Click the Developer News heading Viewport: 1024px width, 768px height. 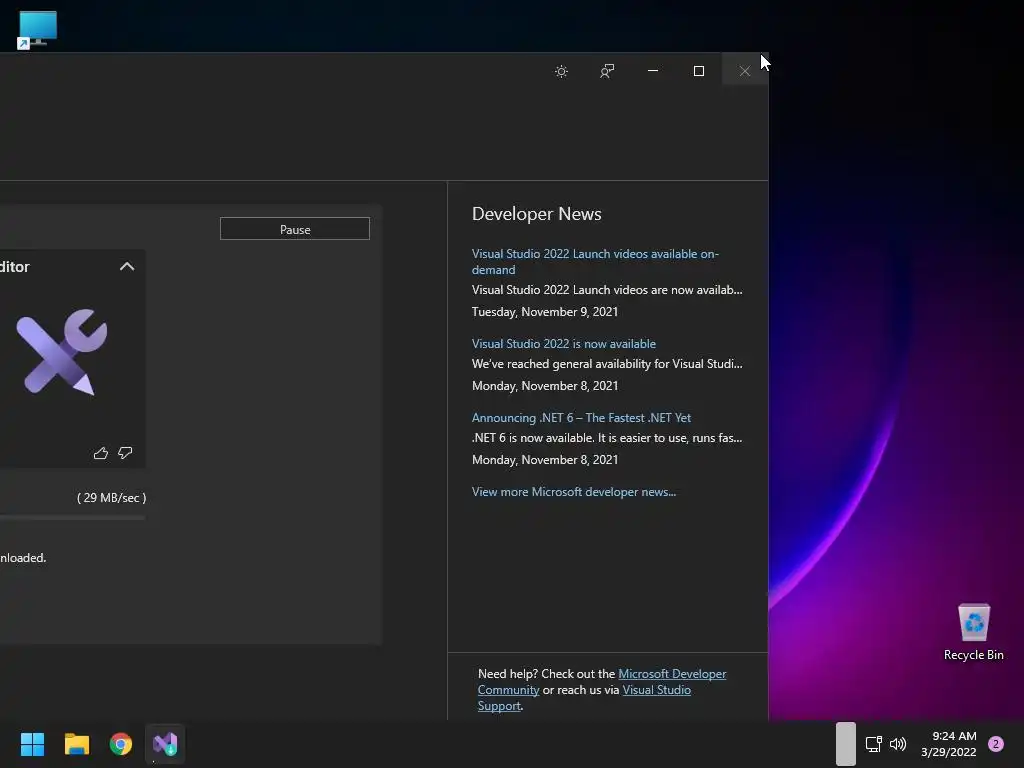pyautogui.click(x=536, y=214)
